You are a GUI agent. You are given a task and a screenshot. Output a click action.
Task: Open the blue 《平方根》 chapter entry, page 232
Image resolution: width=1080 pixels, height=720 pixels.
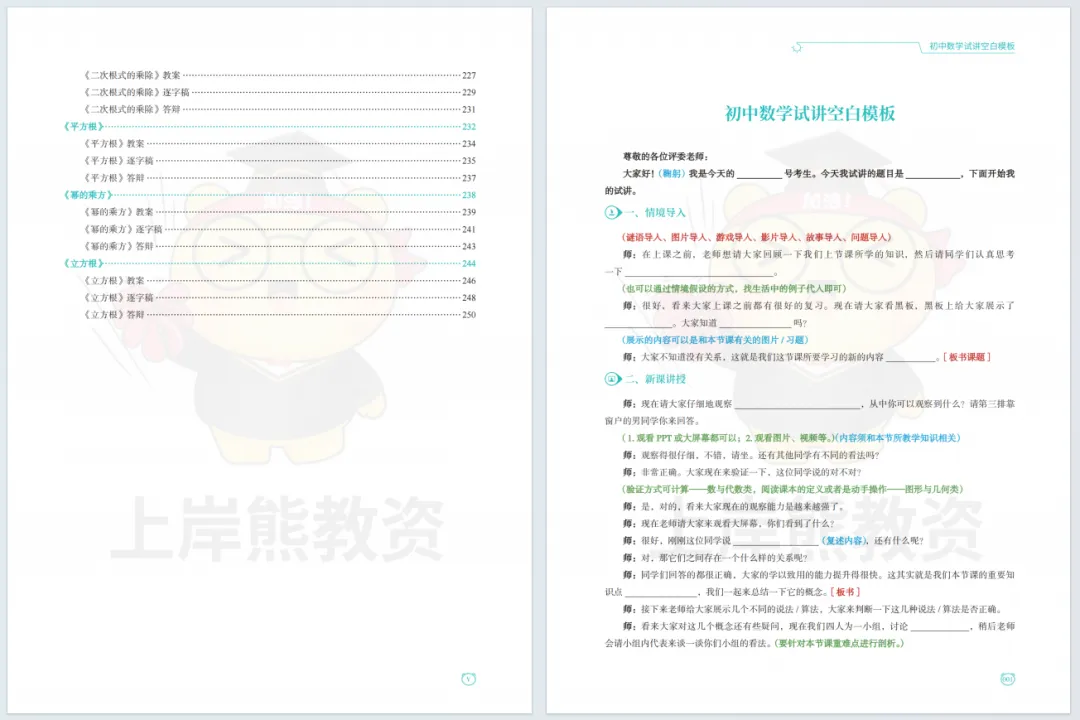(269, 126)
